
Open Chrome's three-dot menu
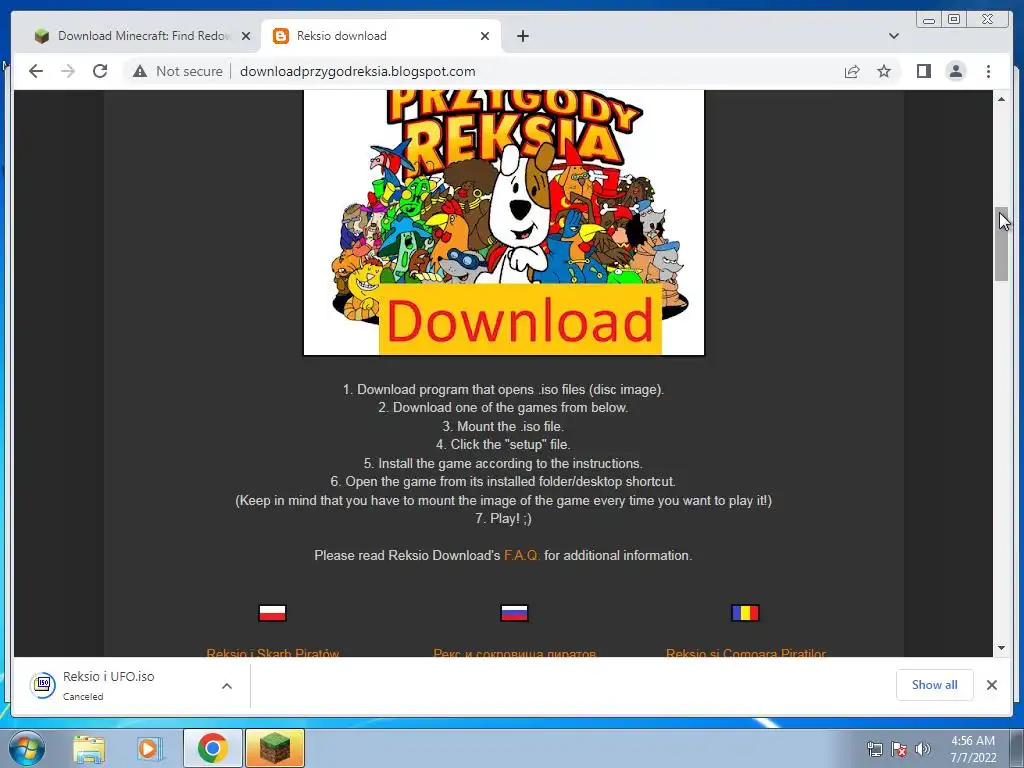tap(988, 71)
